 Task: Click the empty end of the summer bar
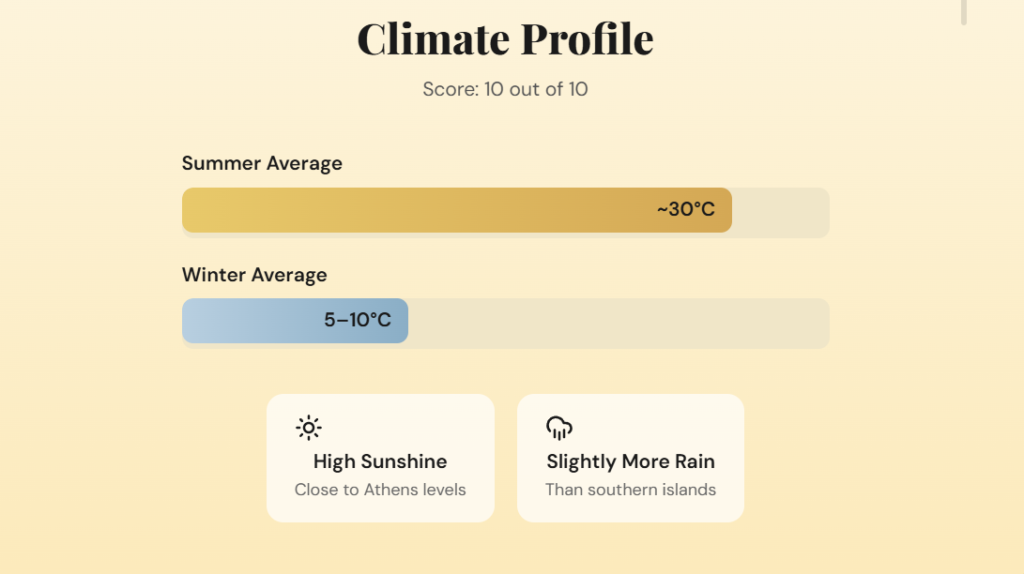[x=780, y=211]
